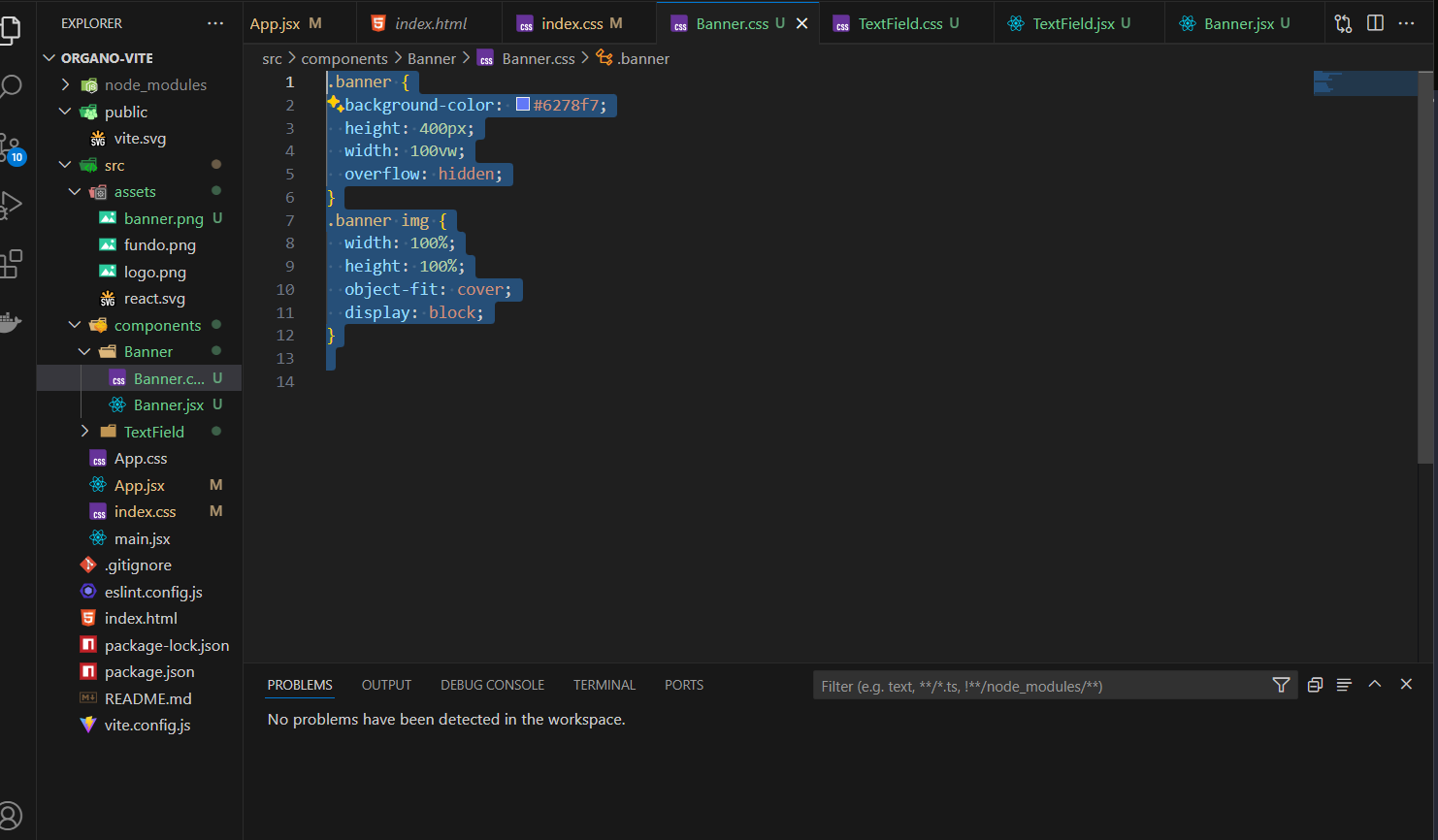Click the editor vertical scrollbar
1438x840 pixels.
point(1425,267)
